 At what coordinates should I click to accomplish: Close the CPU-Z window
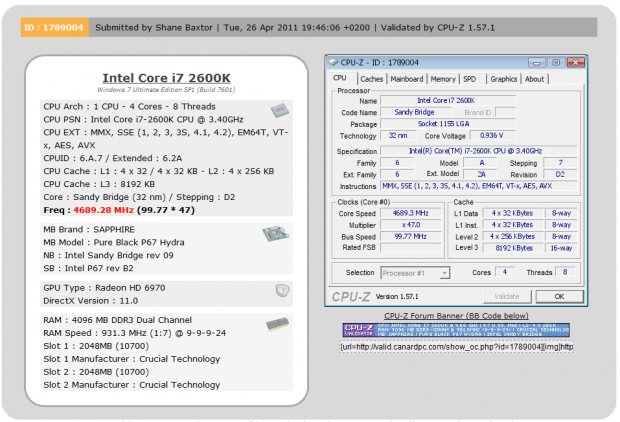[576, 62]
